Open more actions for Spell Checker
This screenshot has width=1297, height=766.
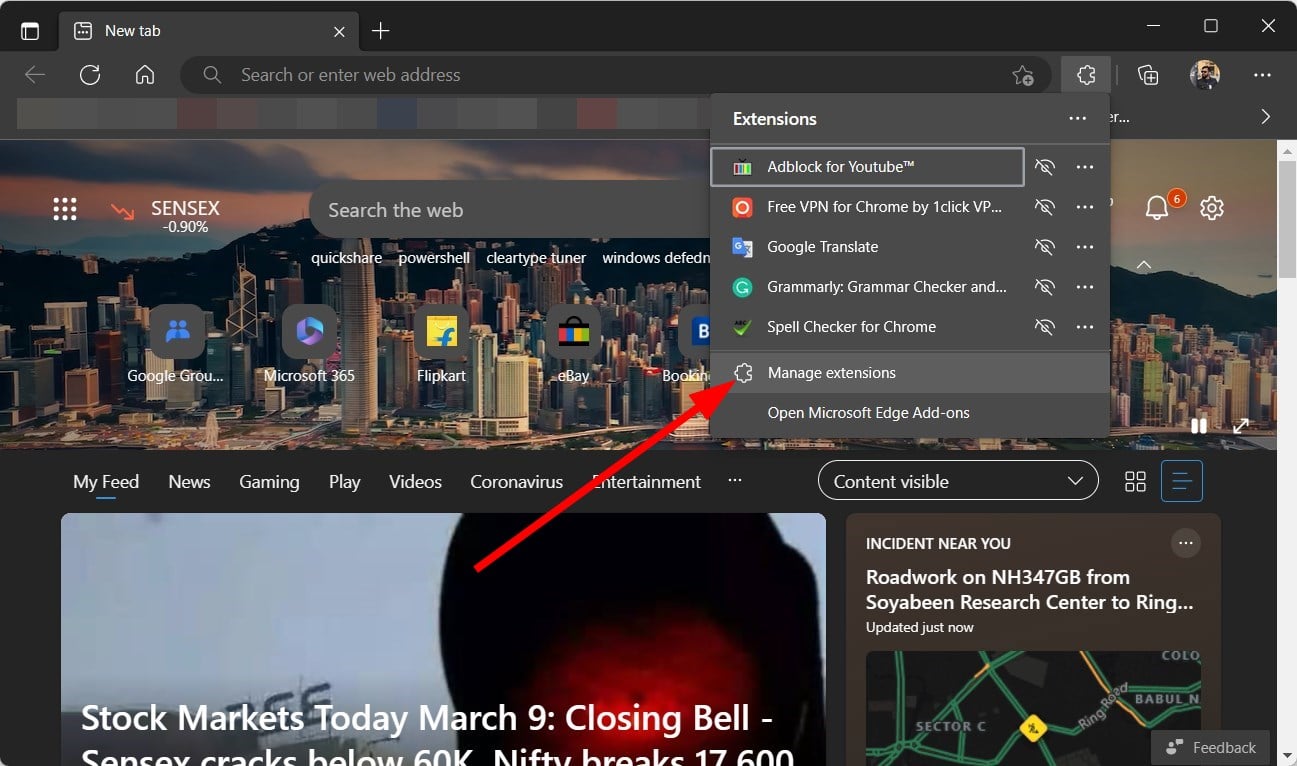pyautogui.click(x=1085, y=327)
